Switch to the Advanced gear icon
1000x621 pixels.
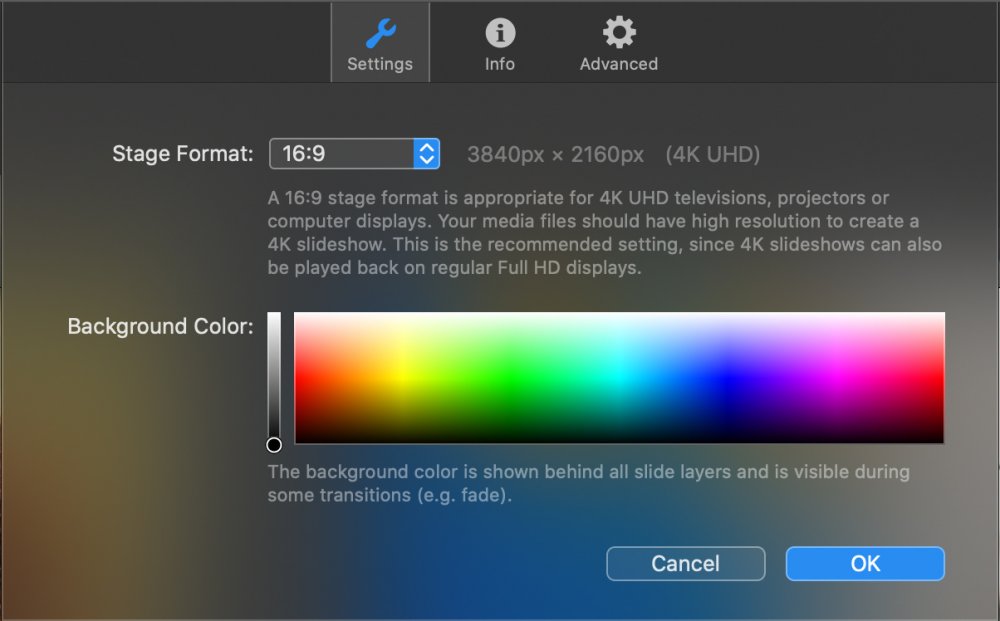[619, 32]
